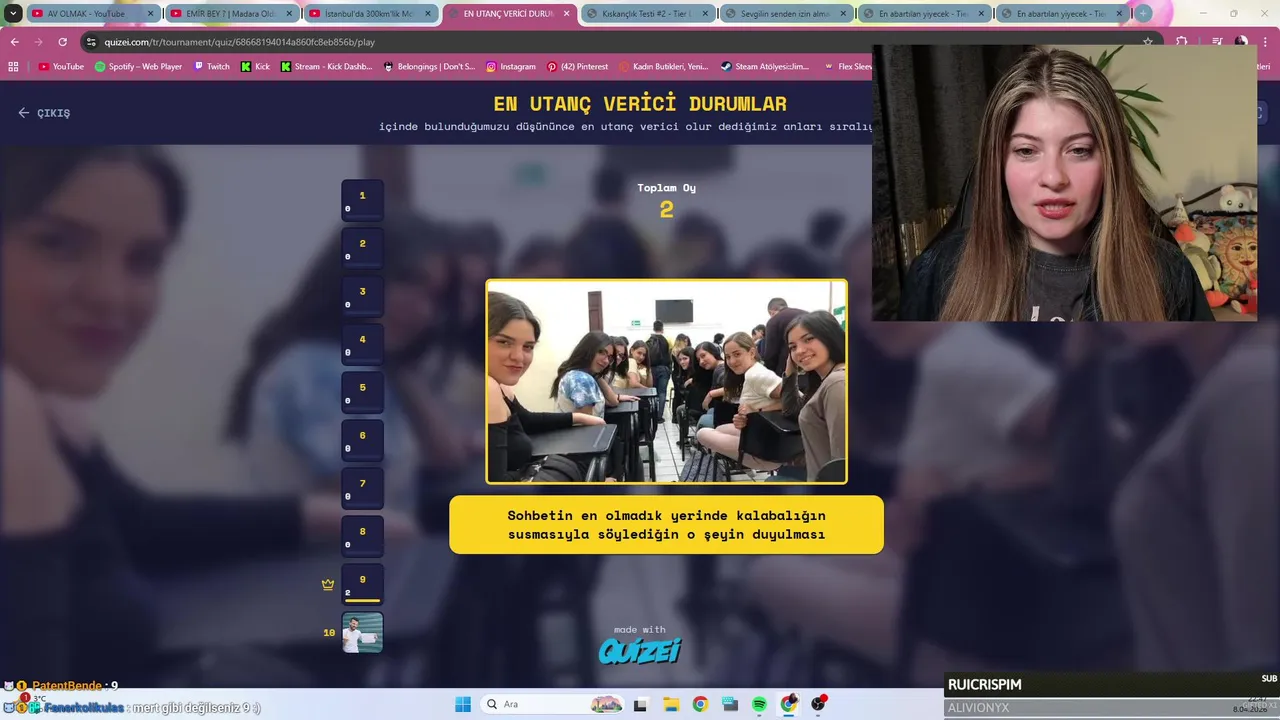
Task: Close the EN UTANÇ VERİCİ DURUMLAR tab
Action: (567, 14)
